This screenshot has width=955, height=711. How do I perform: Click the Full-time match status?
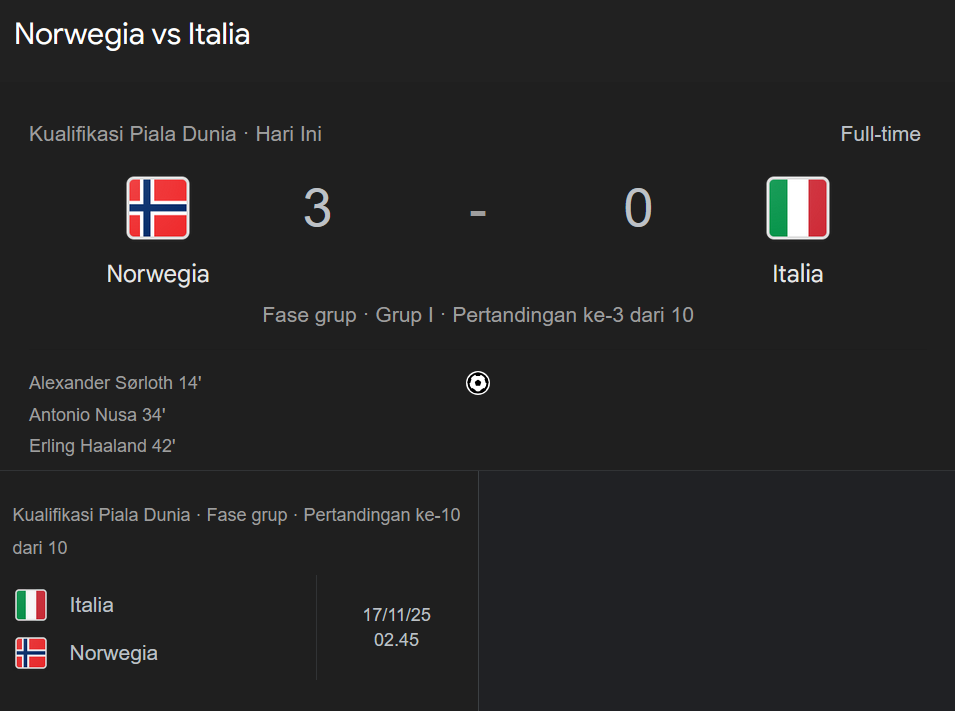coord(880,134)
